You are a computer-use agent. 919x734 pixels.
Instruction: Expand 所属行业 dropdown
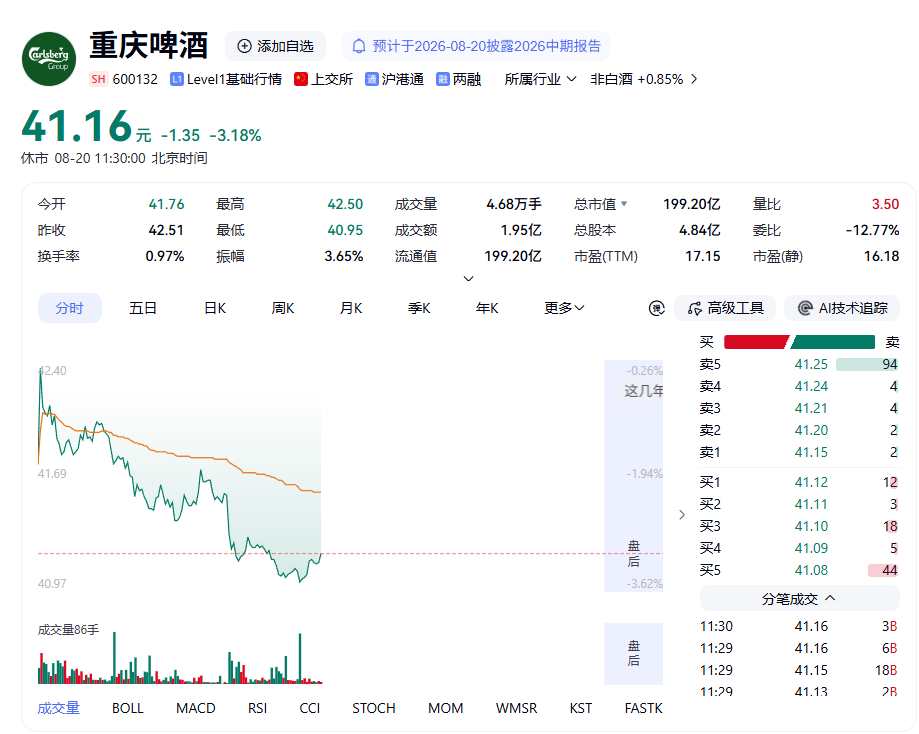tap(540, 79)
